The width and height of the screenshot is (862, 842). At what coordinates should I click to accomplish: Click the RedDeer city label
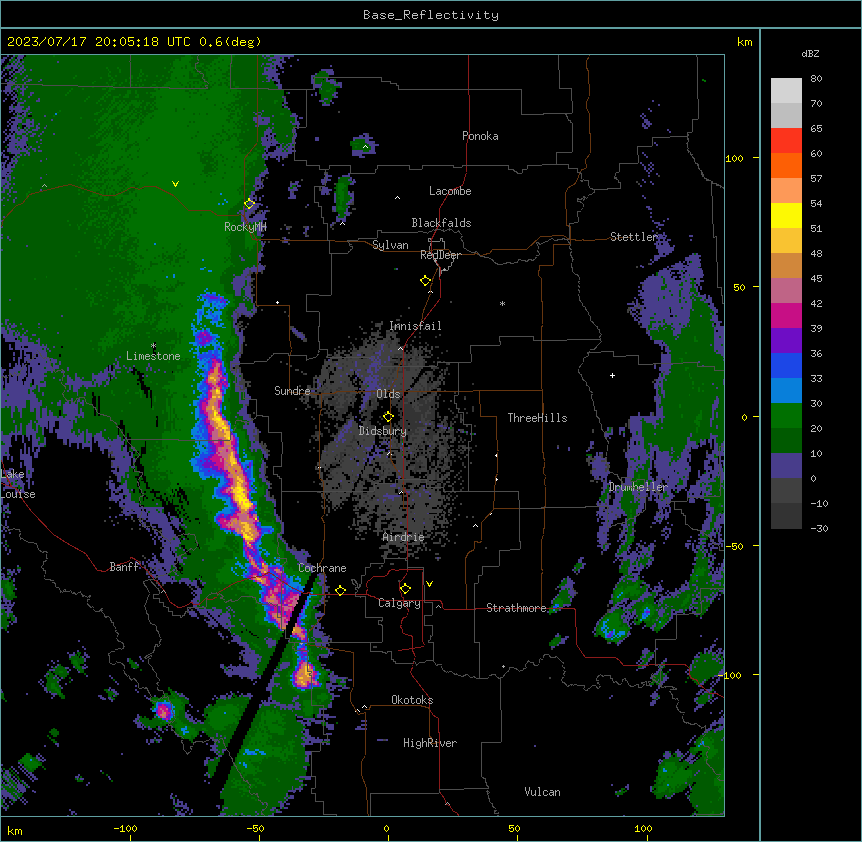pyautogui.click(x=440, y=255)
